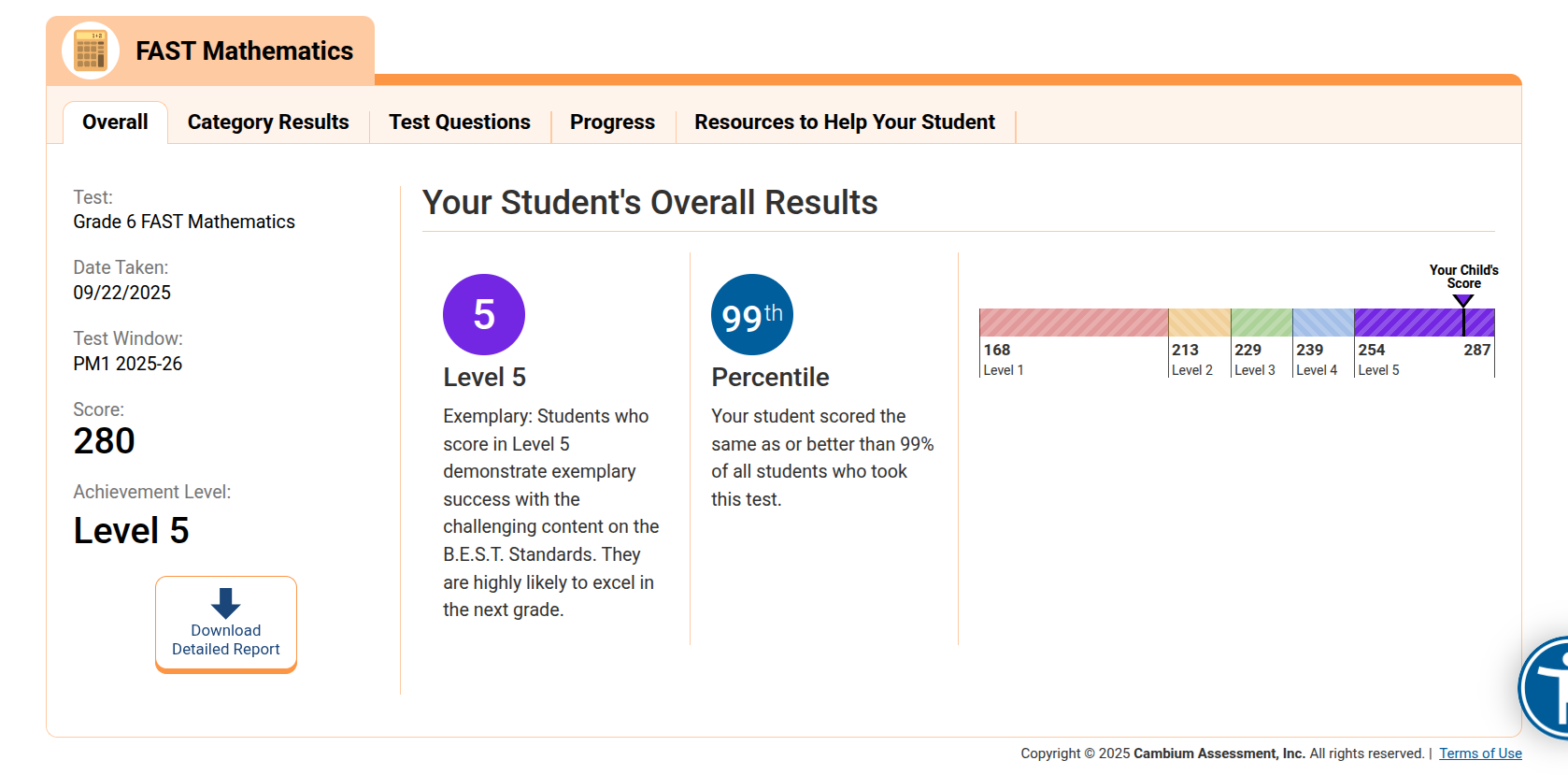Open Resources to Help Your Student tab
Screen dimensions: 1568x775
click(844, 122)
